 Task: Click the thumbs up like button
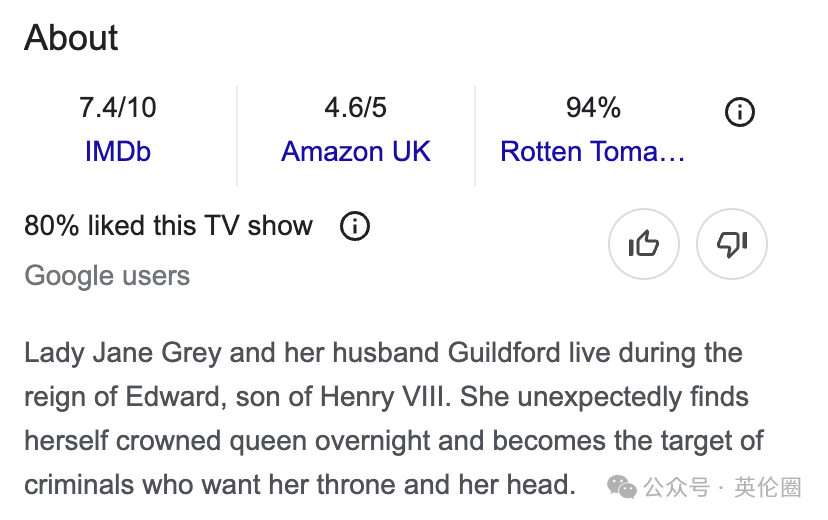(x=644, y=244)
